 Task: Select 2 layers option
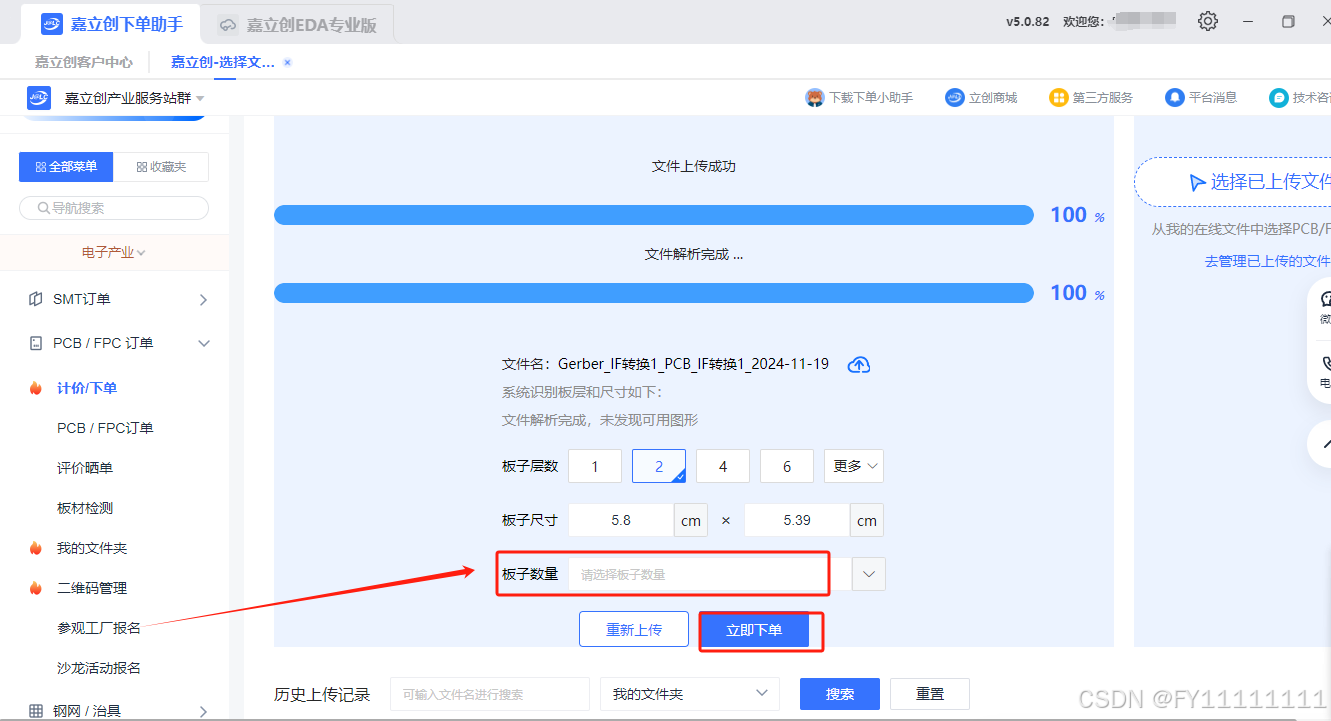659,466
